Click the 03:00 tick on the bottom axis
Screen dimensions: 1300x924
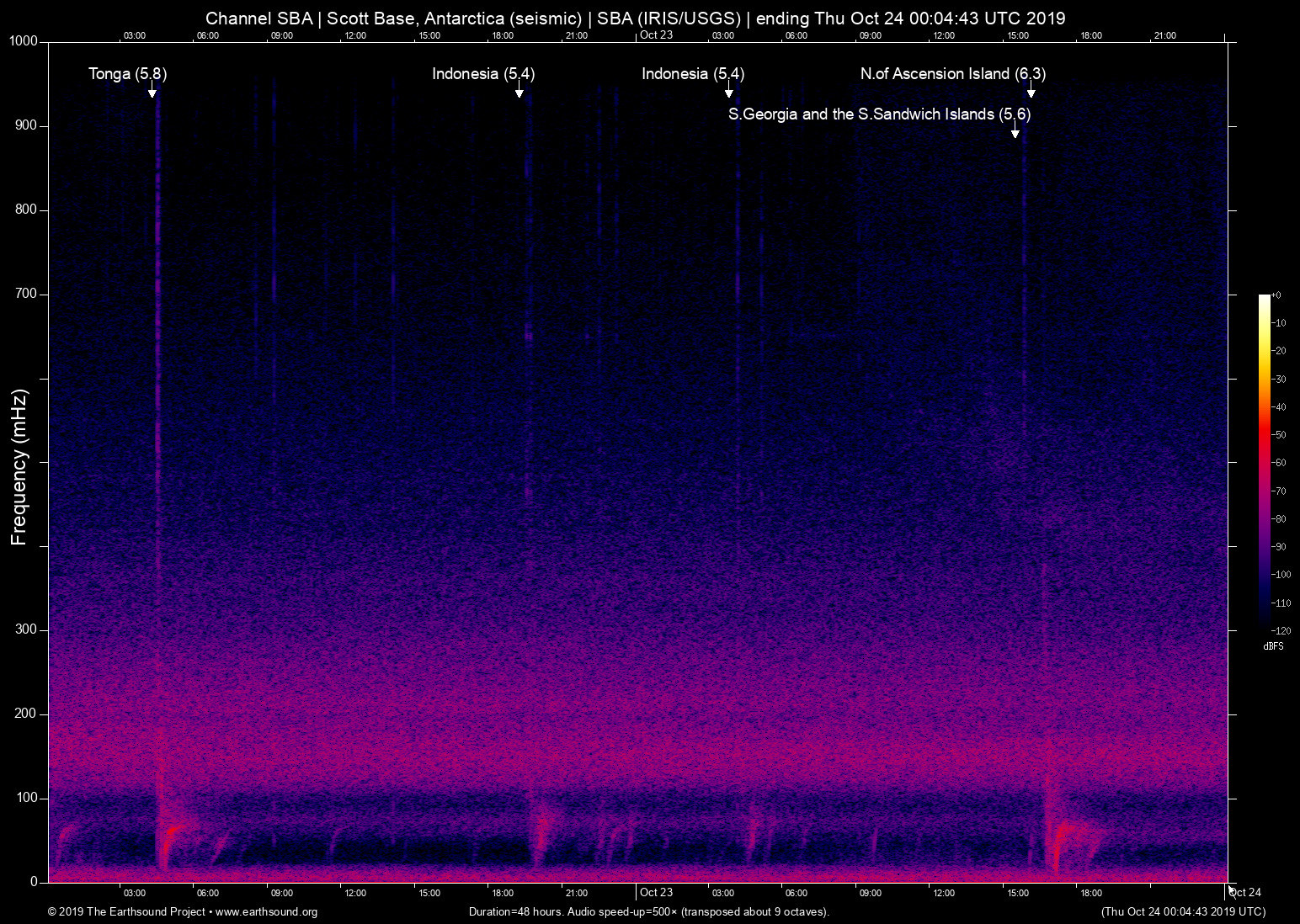coord(136,892)
